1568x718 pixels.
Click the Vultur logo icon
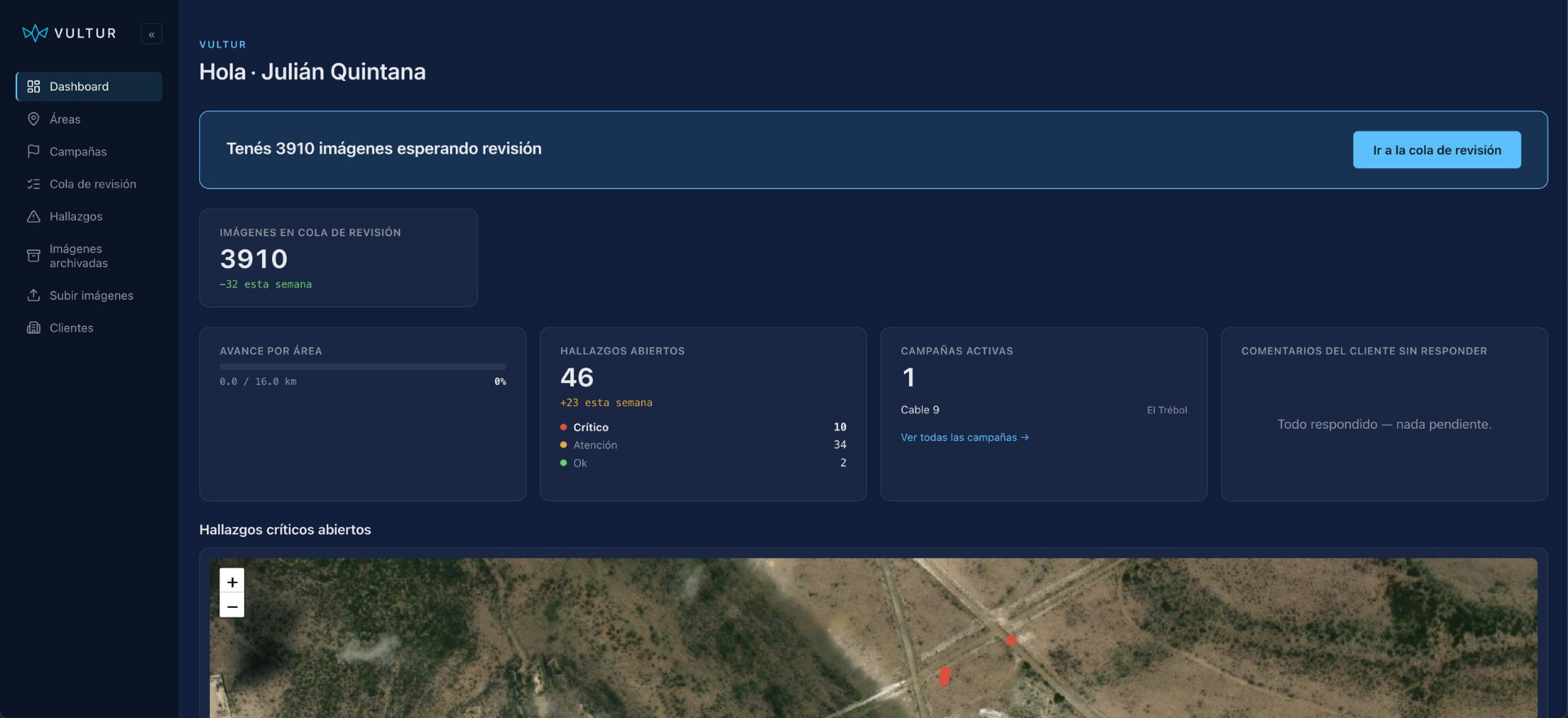coord(35,33)
